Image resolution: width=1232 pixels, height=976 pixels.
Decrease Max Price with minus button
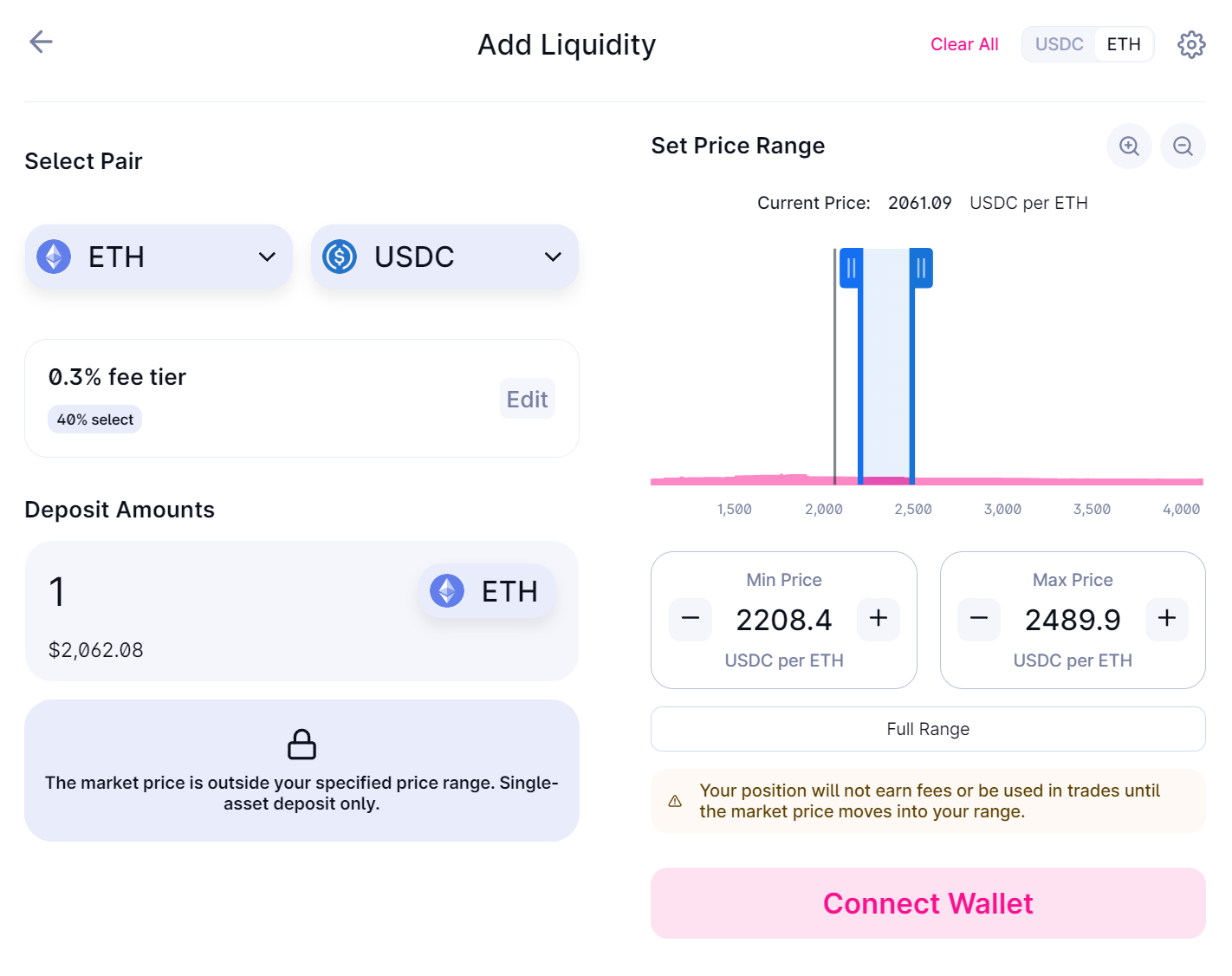click(x=979, y=619)
